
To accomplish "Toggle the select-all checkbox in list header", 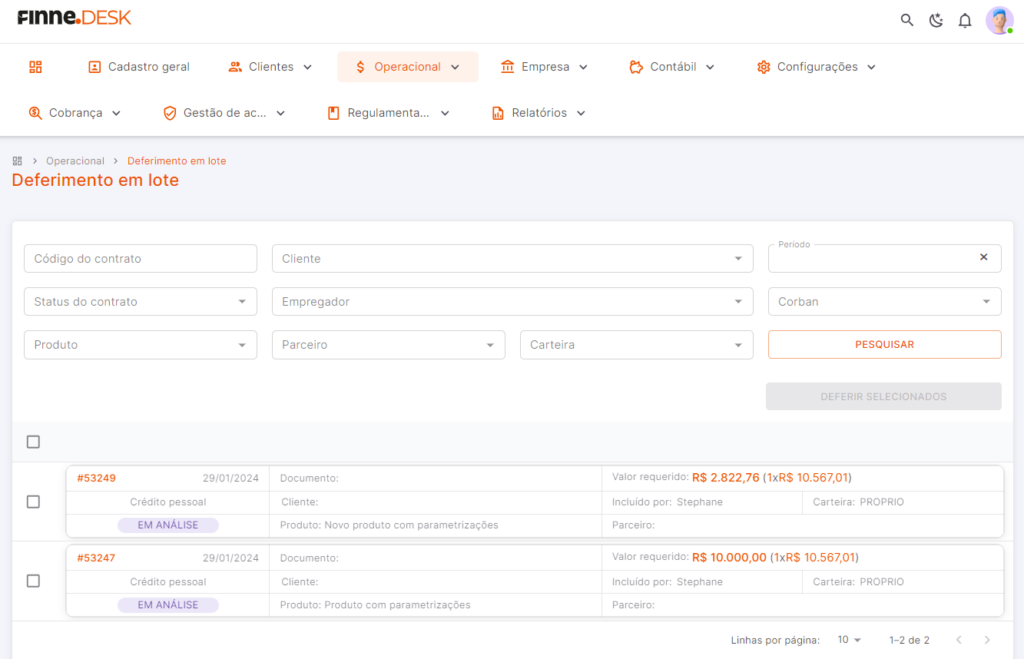I will 33,442.
